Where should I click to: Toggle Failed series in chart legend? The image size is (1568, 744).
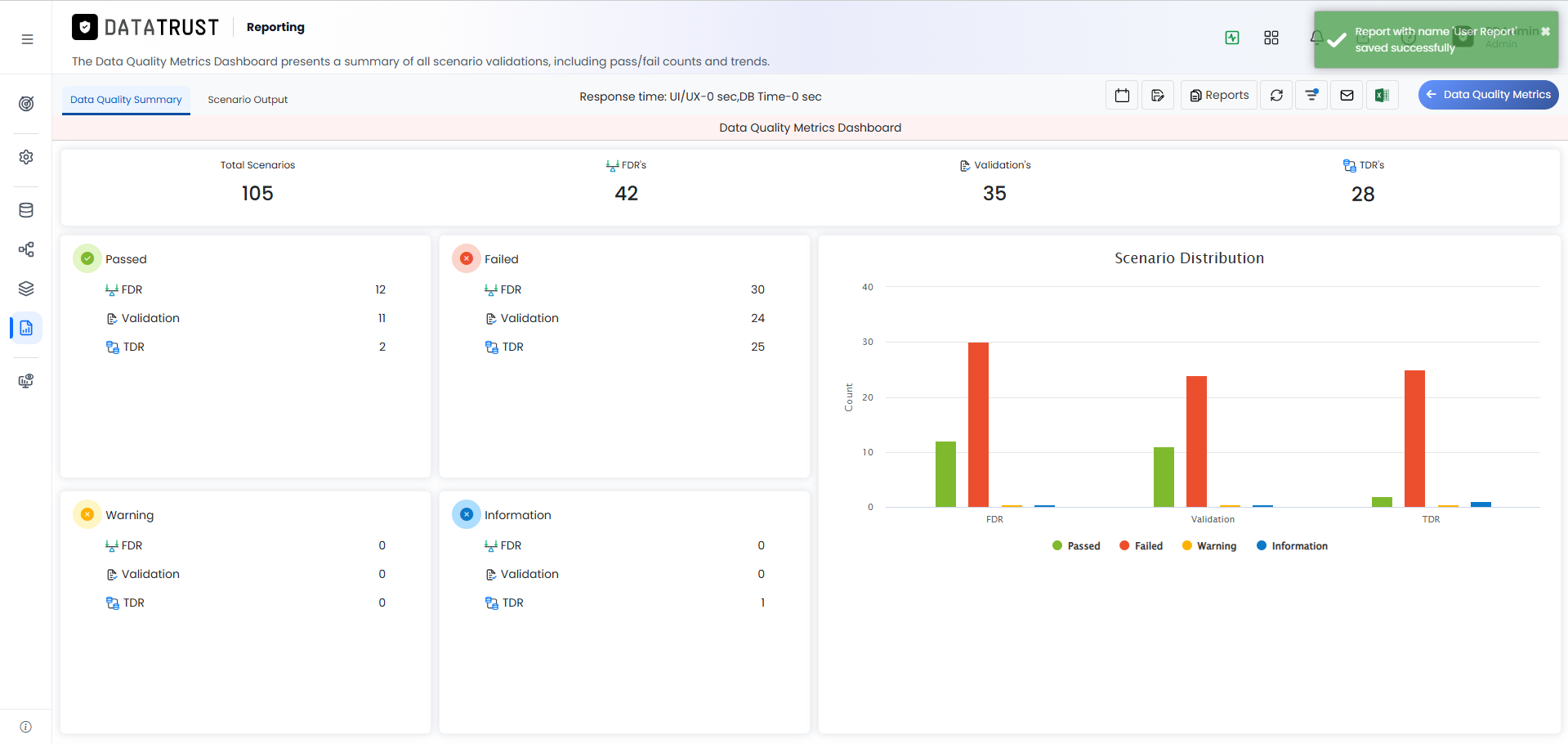pos(1141,546)
